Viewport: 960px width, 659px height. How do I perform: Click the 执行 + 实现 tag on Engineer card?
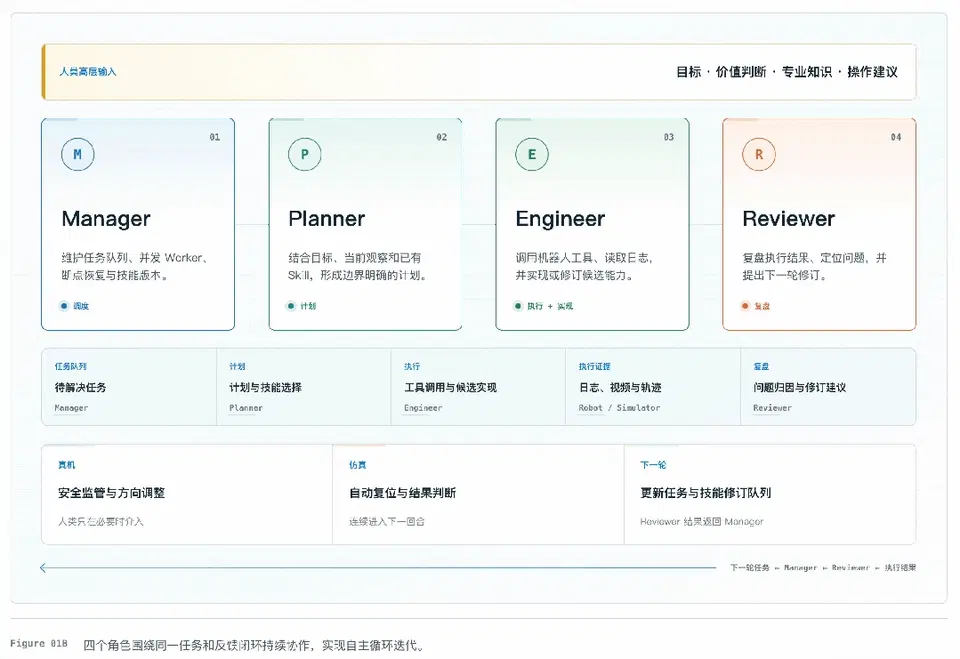pos(550,306)
